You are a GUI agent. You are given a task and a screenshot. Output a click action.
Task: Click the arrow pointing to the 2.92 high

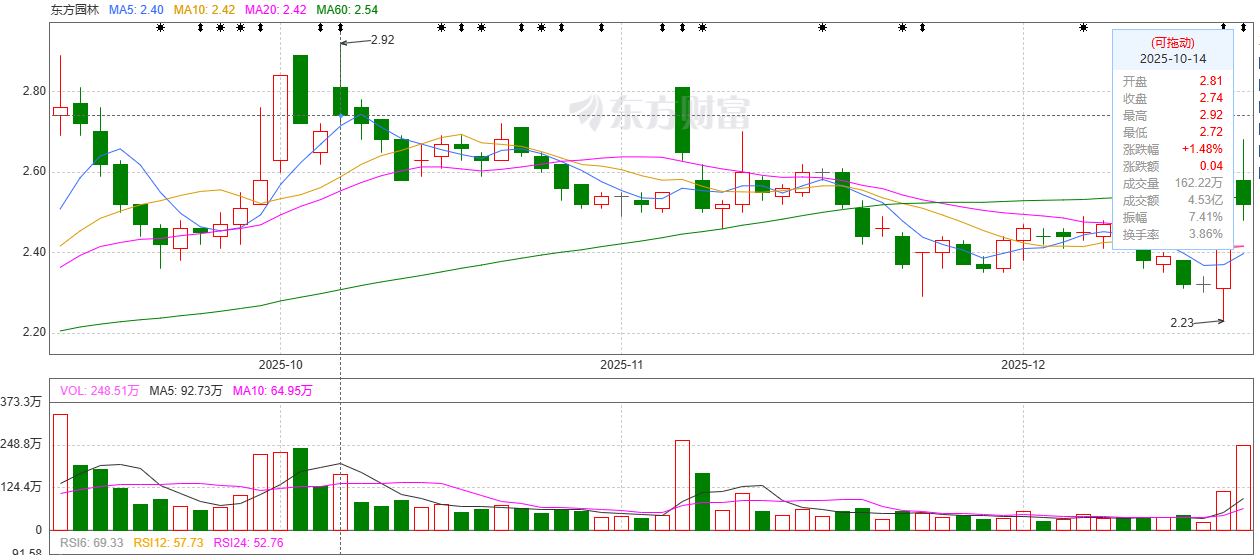[354, 42]
